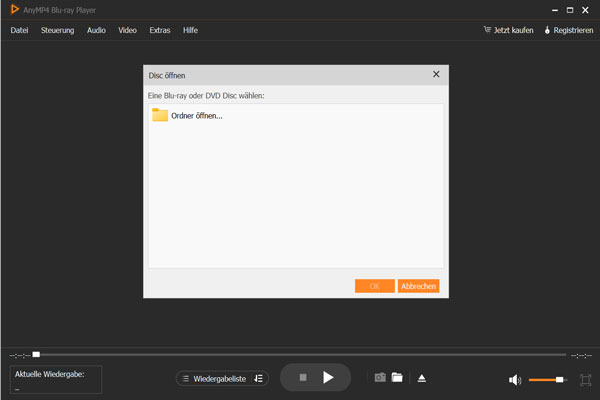600x400 pixels.
Task: Open the Wiedergabeliste button
Action: (x=222, y=379)
